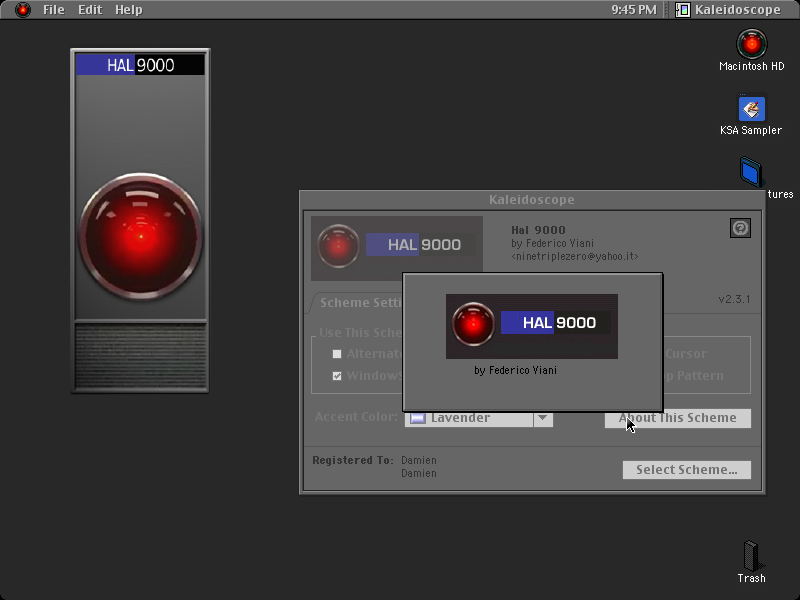Click the speaker grille of the HAL panel
The height and width of the screenshot is (600, 800).
(141, 356)
